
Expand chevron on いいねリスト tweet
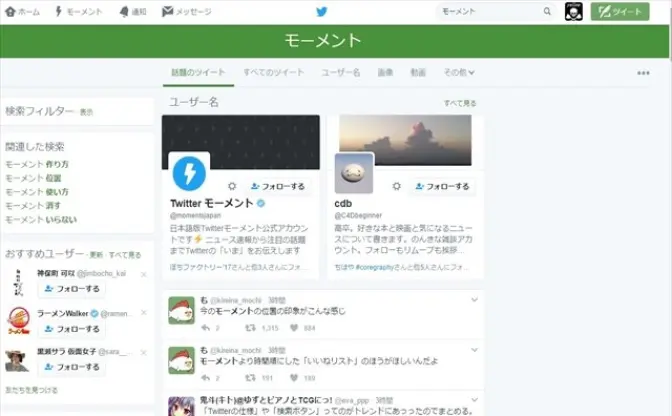pyautogui.click(x=474, y=350)
